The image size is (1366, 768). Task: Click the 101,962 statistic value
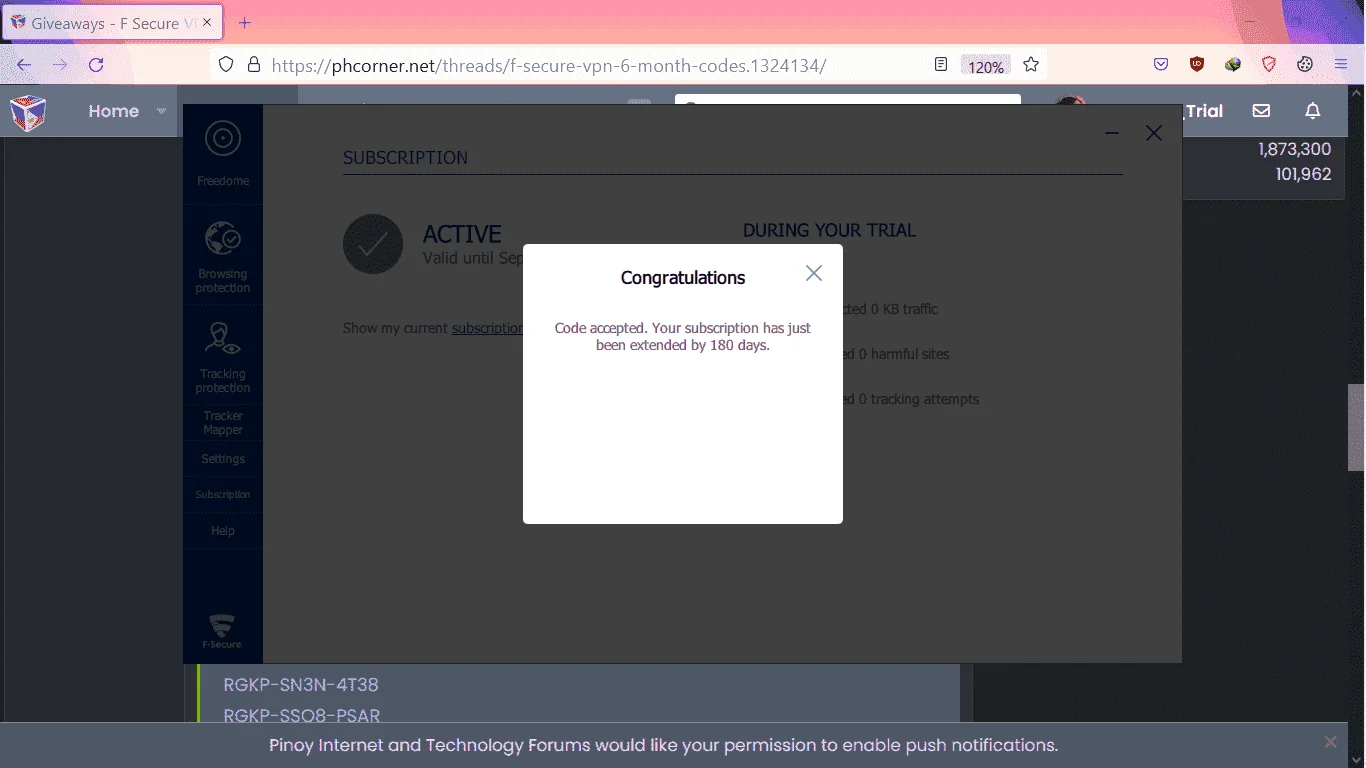point(1303,174)
